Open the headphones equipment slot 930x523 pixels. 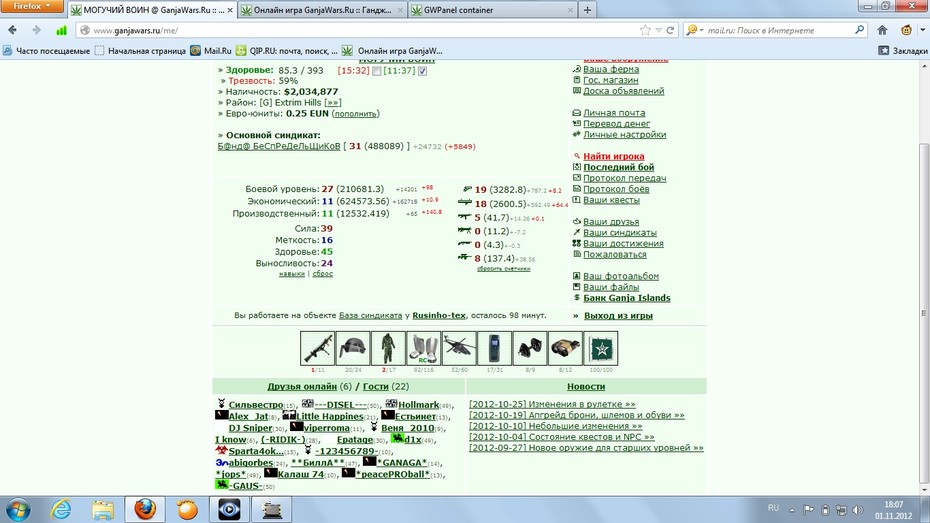[530, 348]
